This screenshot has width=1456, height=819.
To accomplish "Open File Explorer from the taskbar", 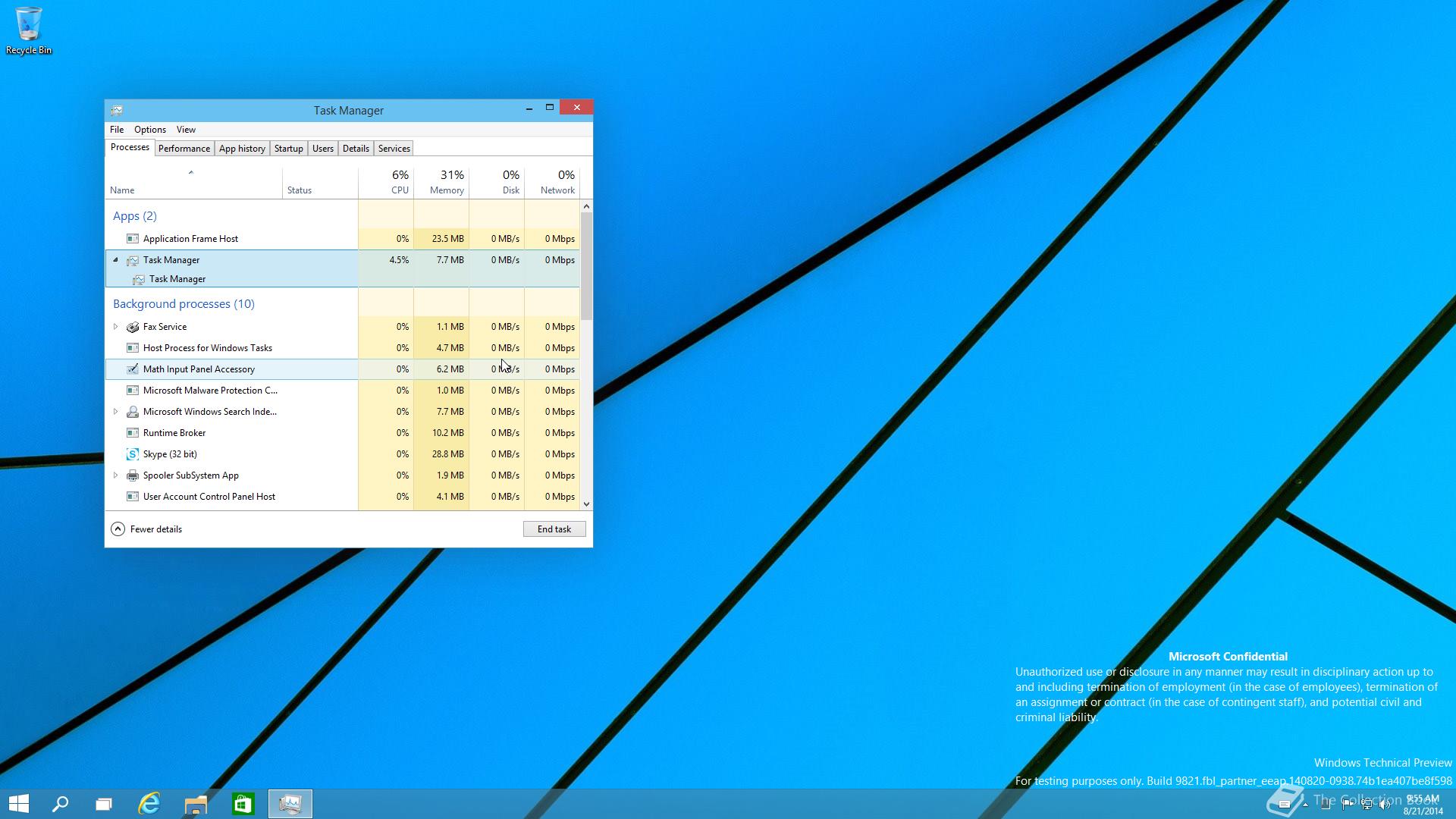I will [196, 804].
